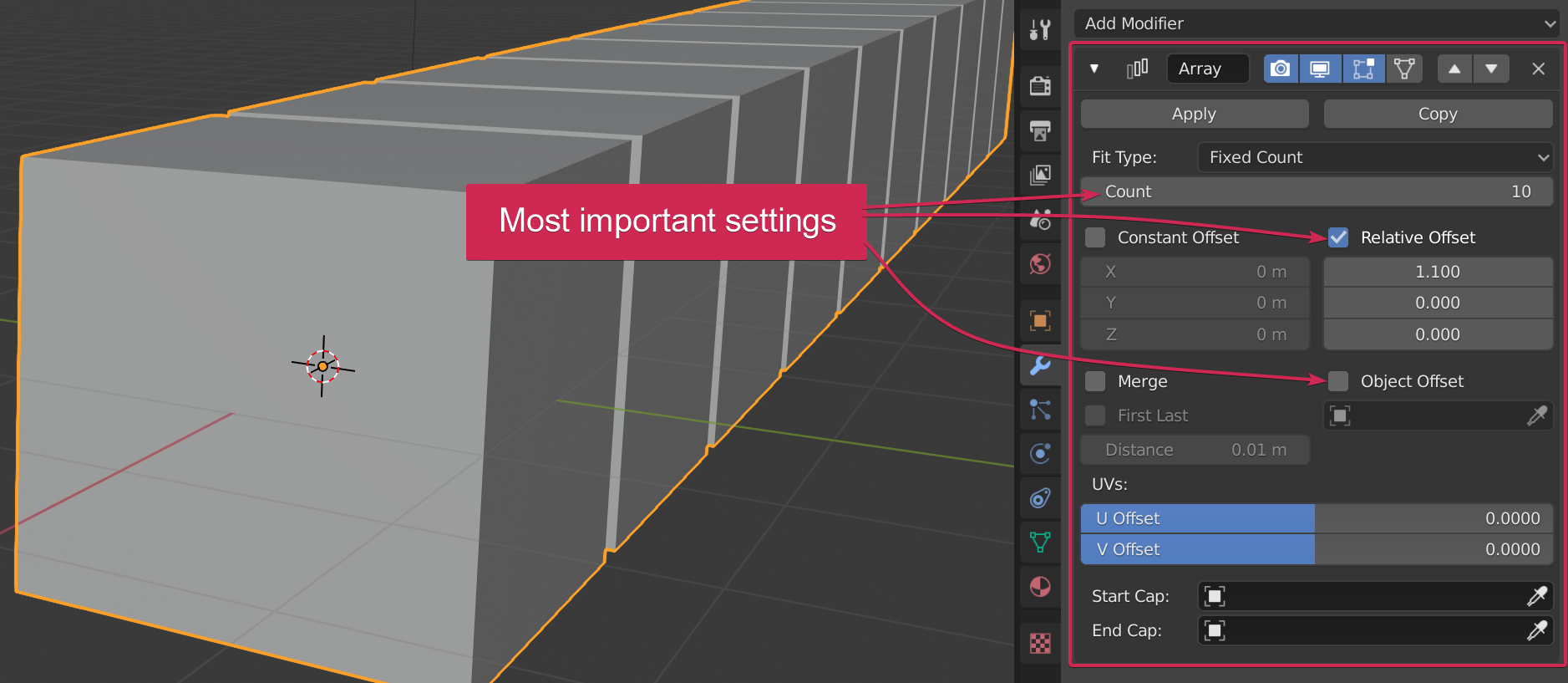Click the Start Cap eyedropper icon
Viewport: 1568px width, 683px height.
pos(1537,596)
